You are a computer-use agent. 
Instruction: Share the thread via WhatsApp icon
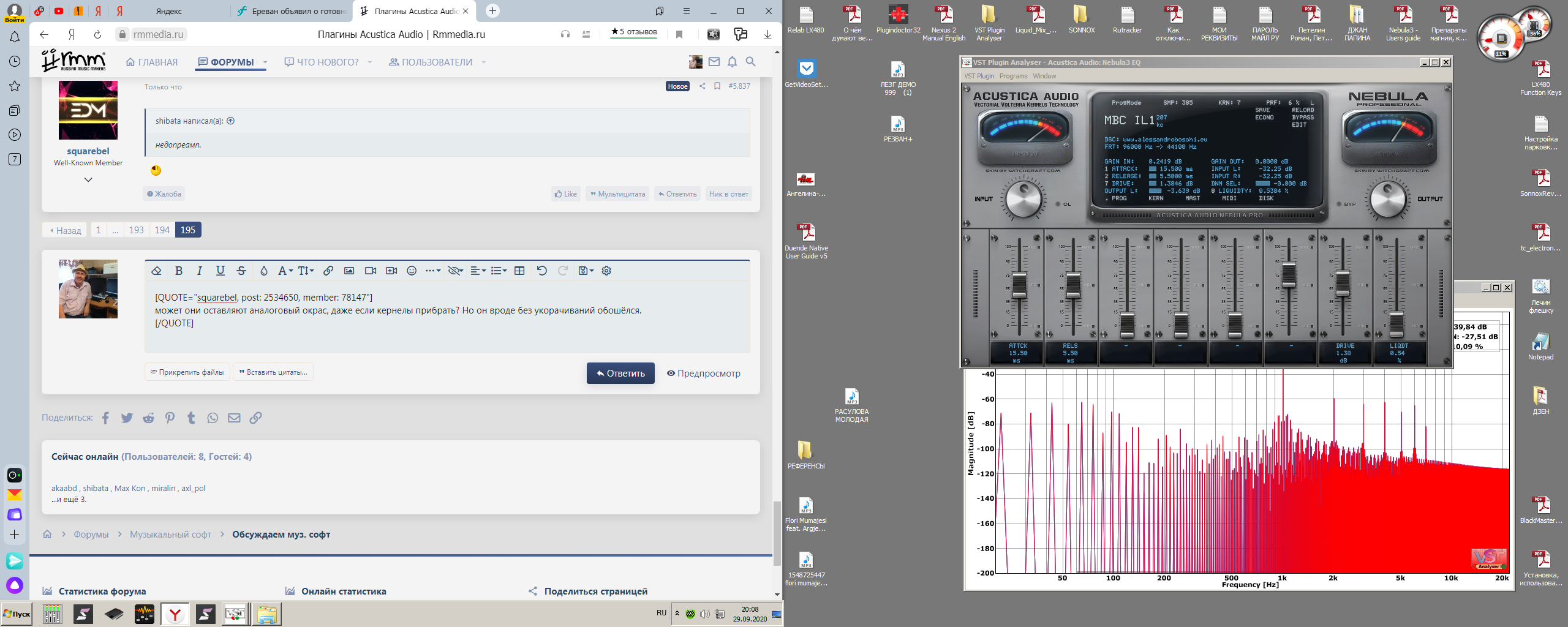click(213, 418)
